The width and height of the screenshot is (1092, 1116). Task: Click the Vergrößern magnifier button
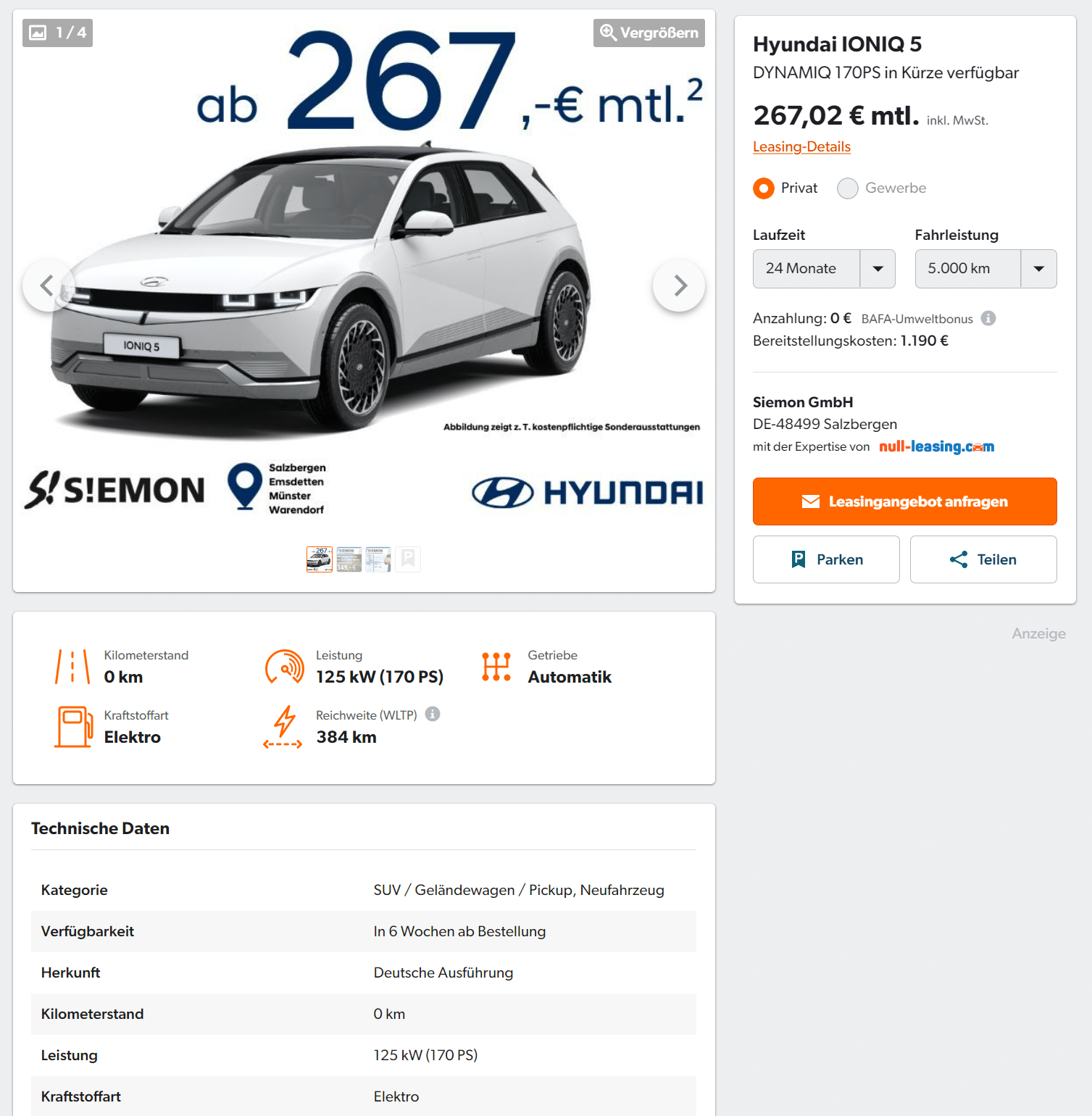pos(649,33)
